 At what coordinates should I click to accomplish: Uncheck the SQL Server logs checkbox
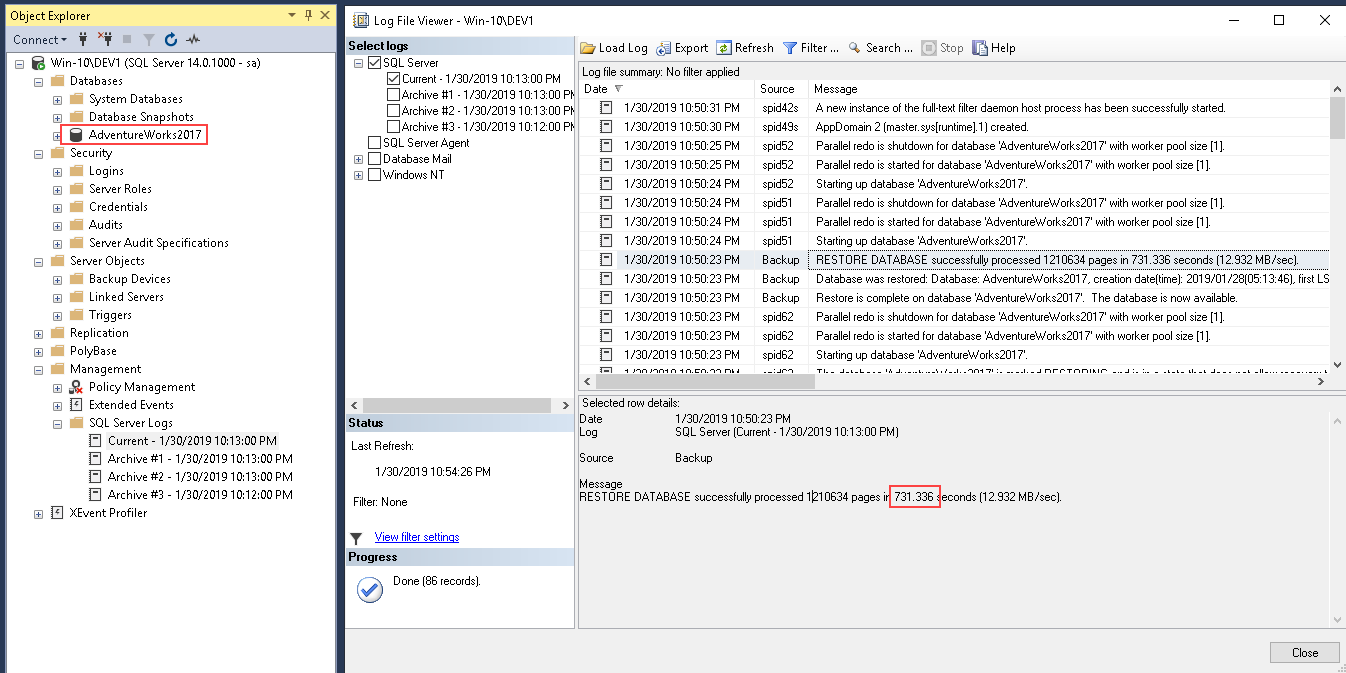[375, 63]
